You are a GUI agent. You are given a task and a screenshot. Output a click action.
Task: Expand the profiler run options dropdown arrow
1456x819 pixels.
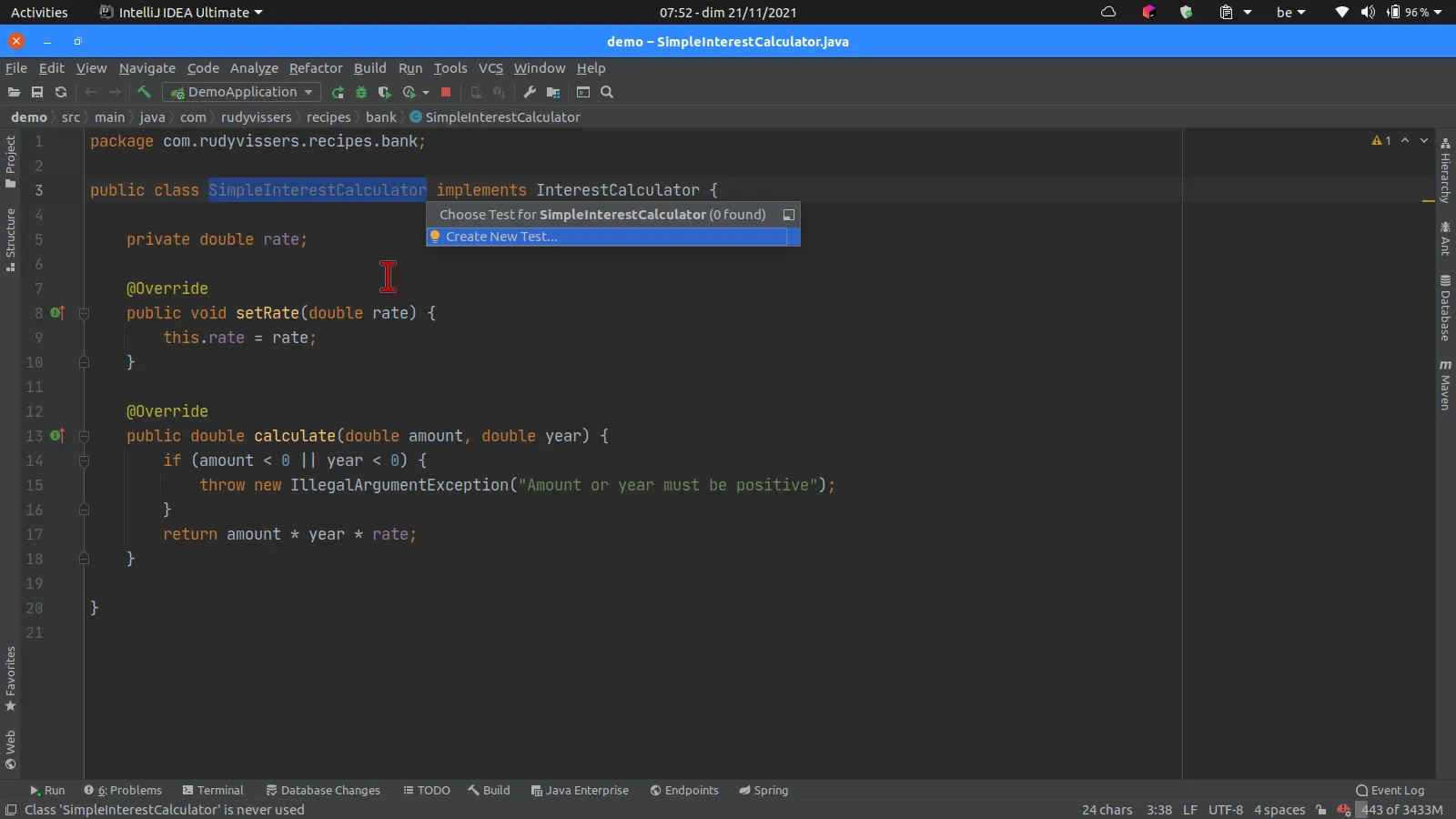tap(426, 92)
